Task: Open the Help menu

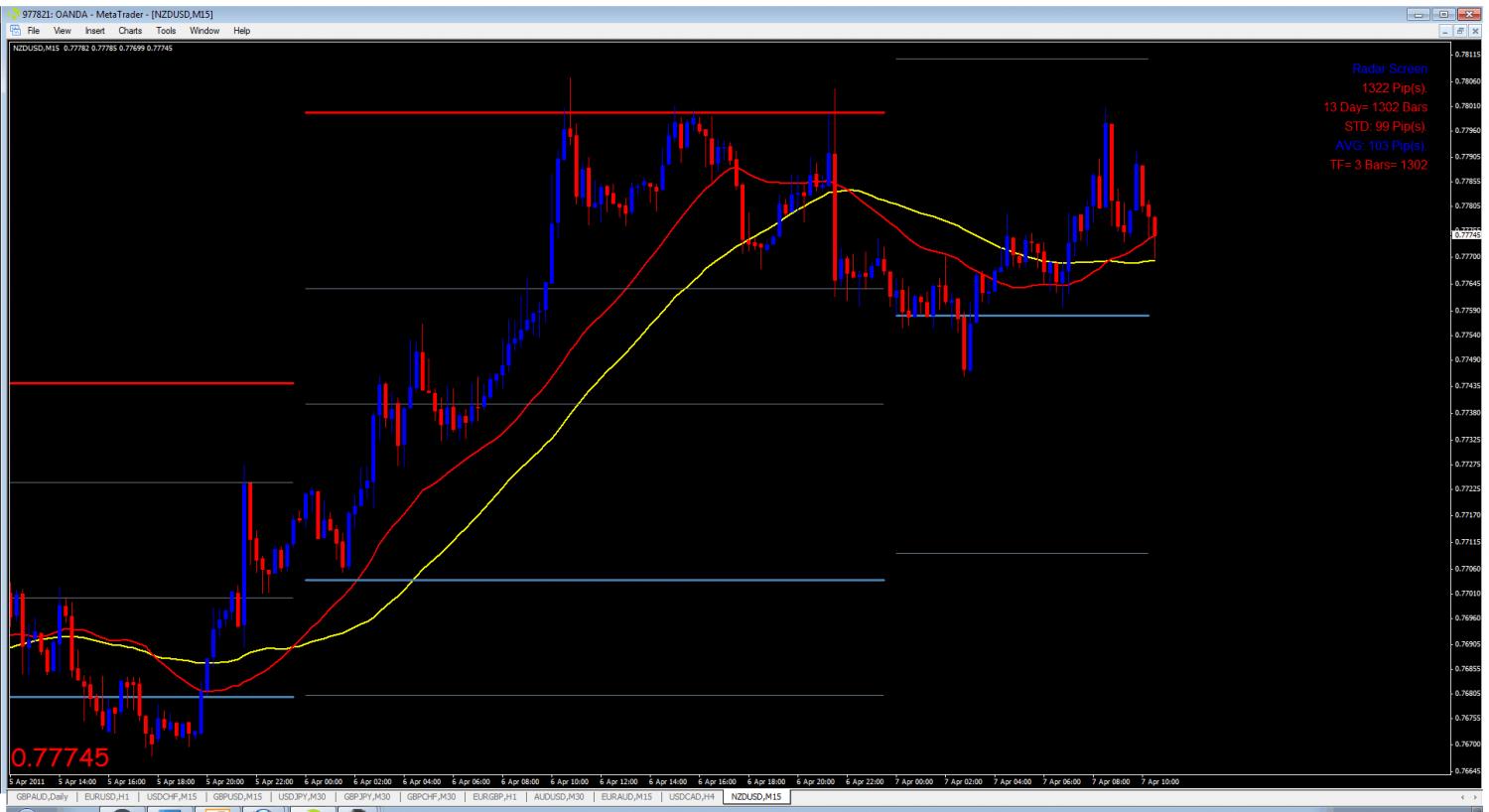Action: tap(242, 31)
